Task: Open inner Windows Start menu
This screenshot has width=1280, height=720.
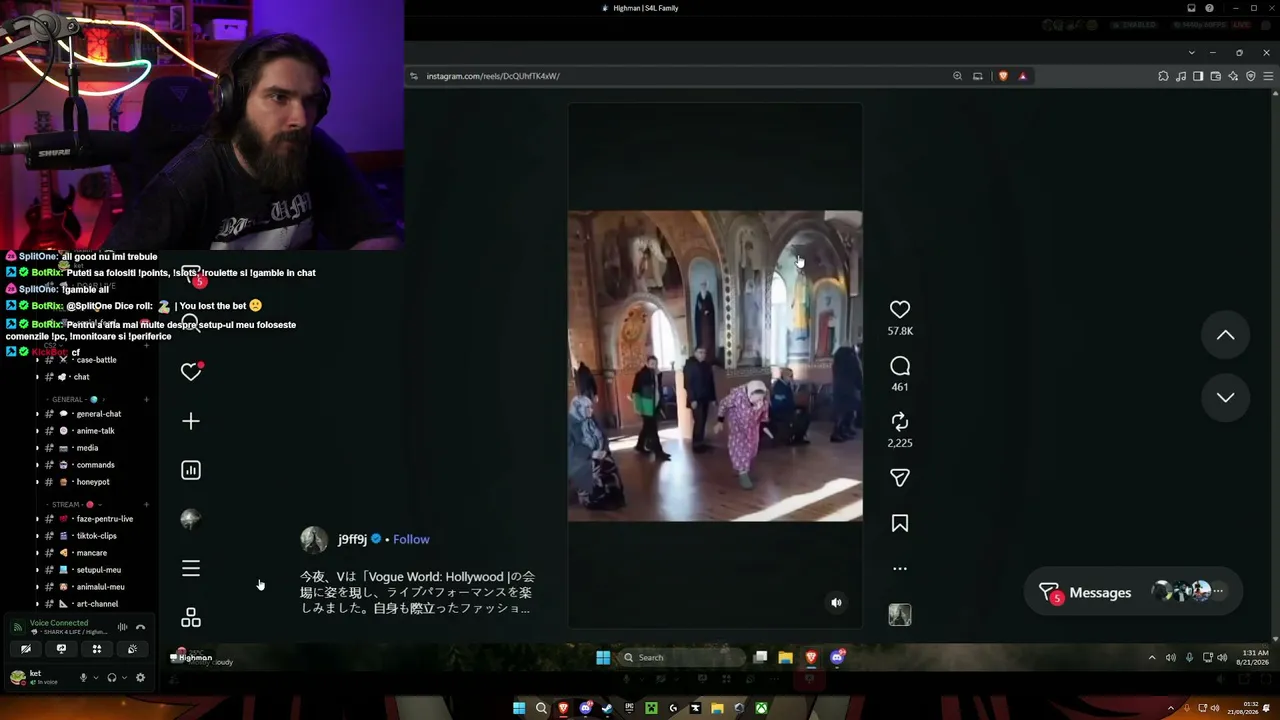Action: (x=603, y=657)
